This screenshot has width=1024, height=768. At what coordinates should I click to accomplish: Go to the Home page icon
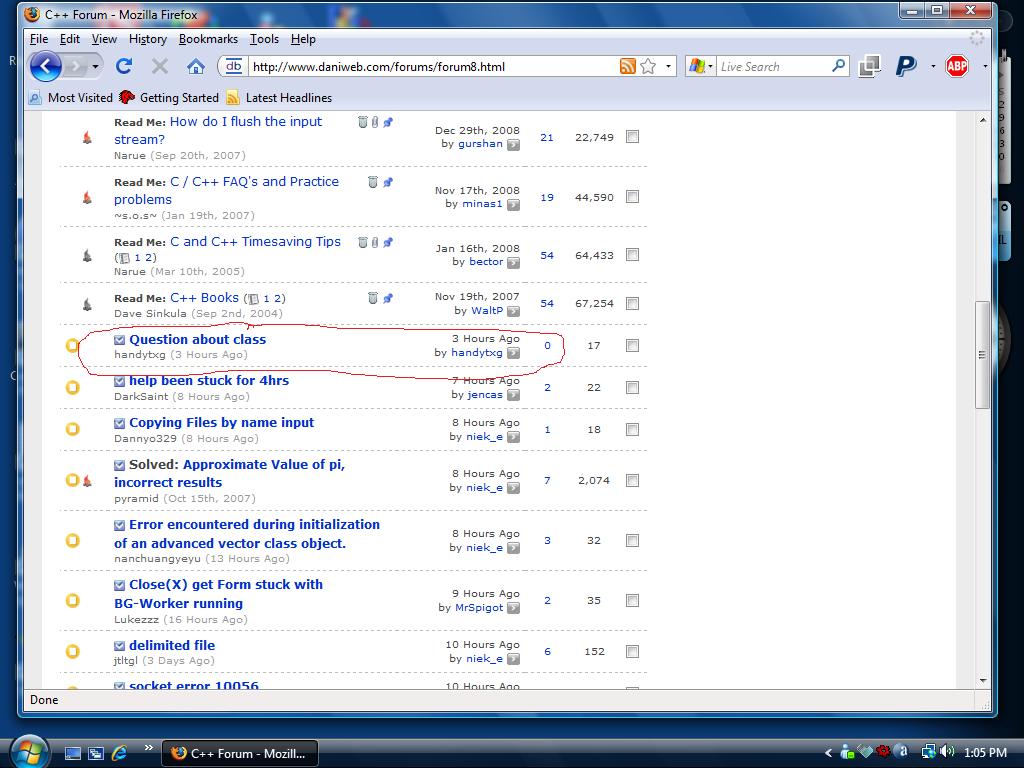(195, 66)
